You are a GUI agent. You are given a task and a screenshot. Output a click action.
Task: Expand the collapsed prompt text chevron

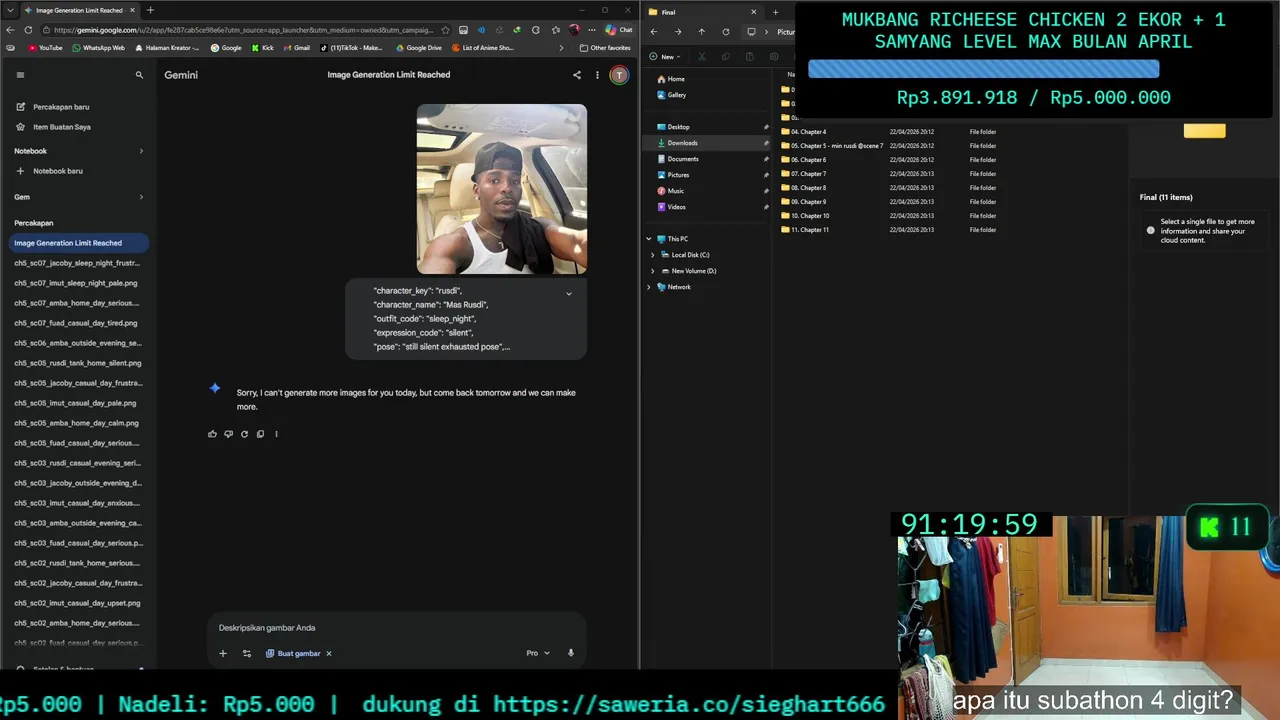(569, 294)
